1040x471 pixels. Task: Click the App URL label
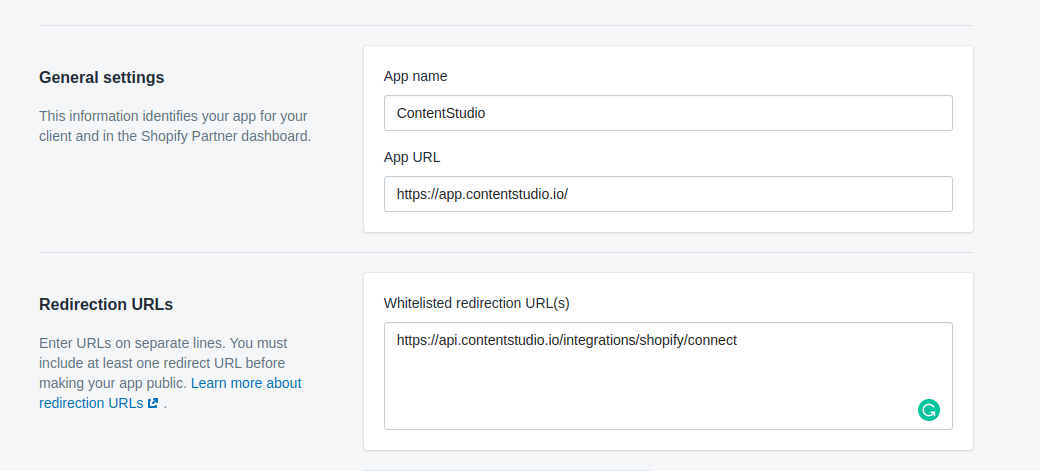point(412,157)
